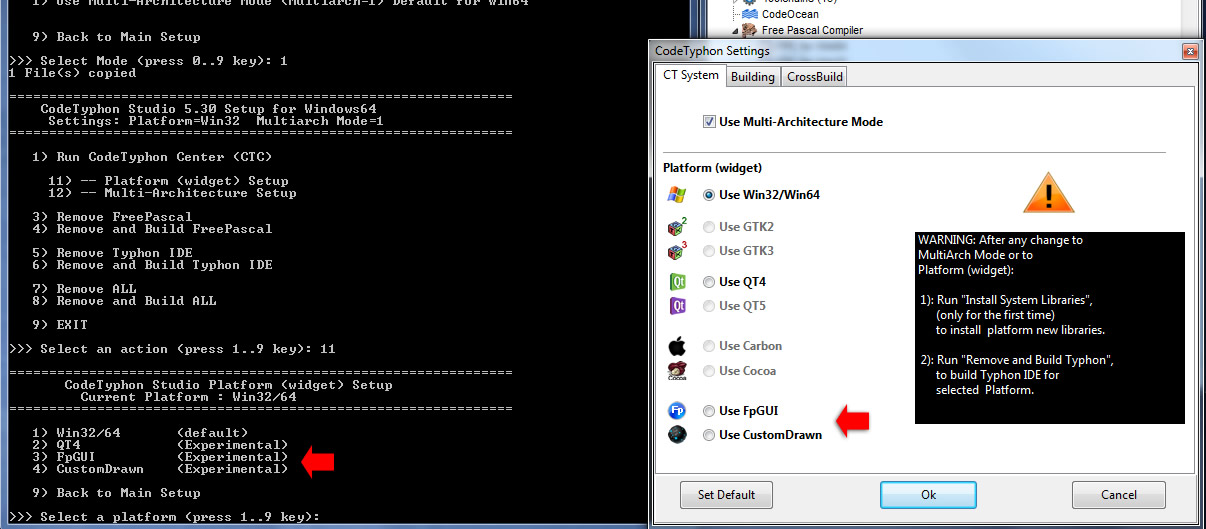Click 'Remove and Build Typhon IDE' console line

point(152,265)
